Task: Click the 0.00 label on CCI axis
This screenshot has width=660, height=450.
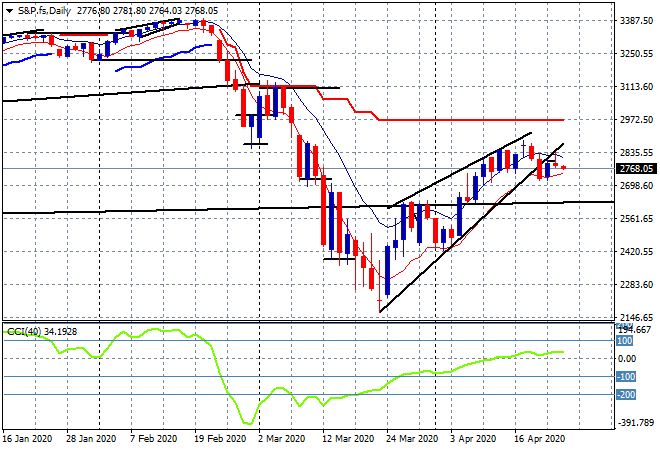Action: [627, 359]
